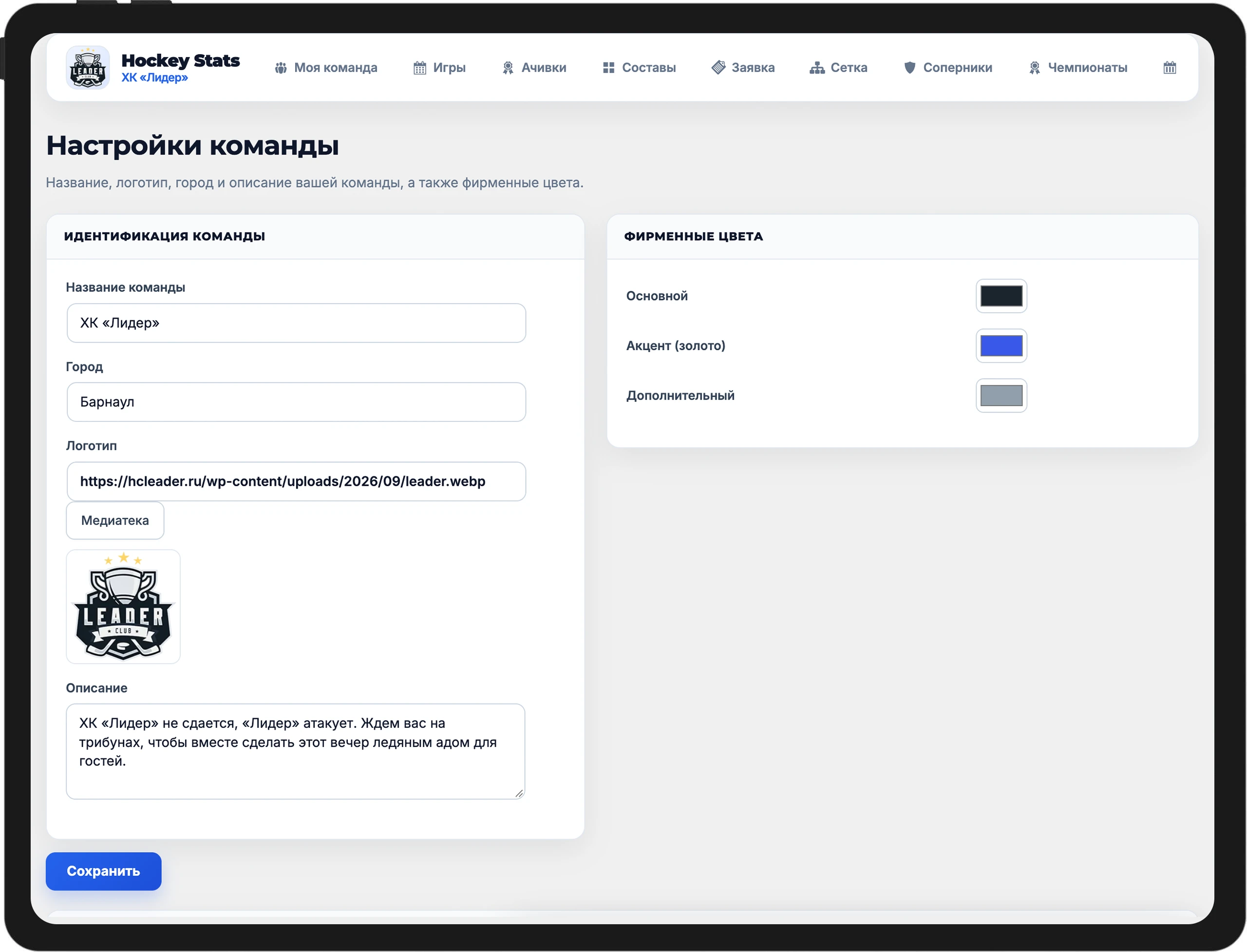The image size is (1247, 952).
Task: Click the Логотип URL input field
Action: 296,481
